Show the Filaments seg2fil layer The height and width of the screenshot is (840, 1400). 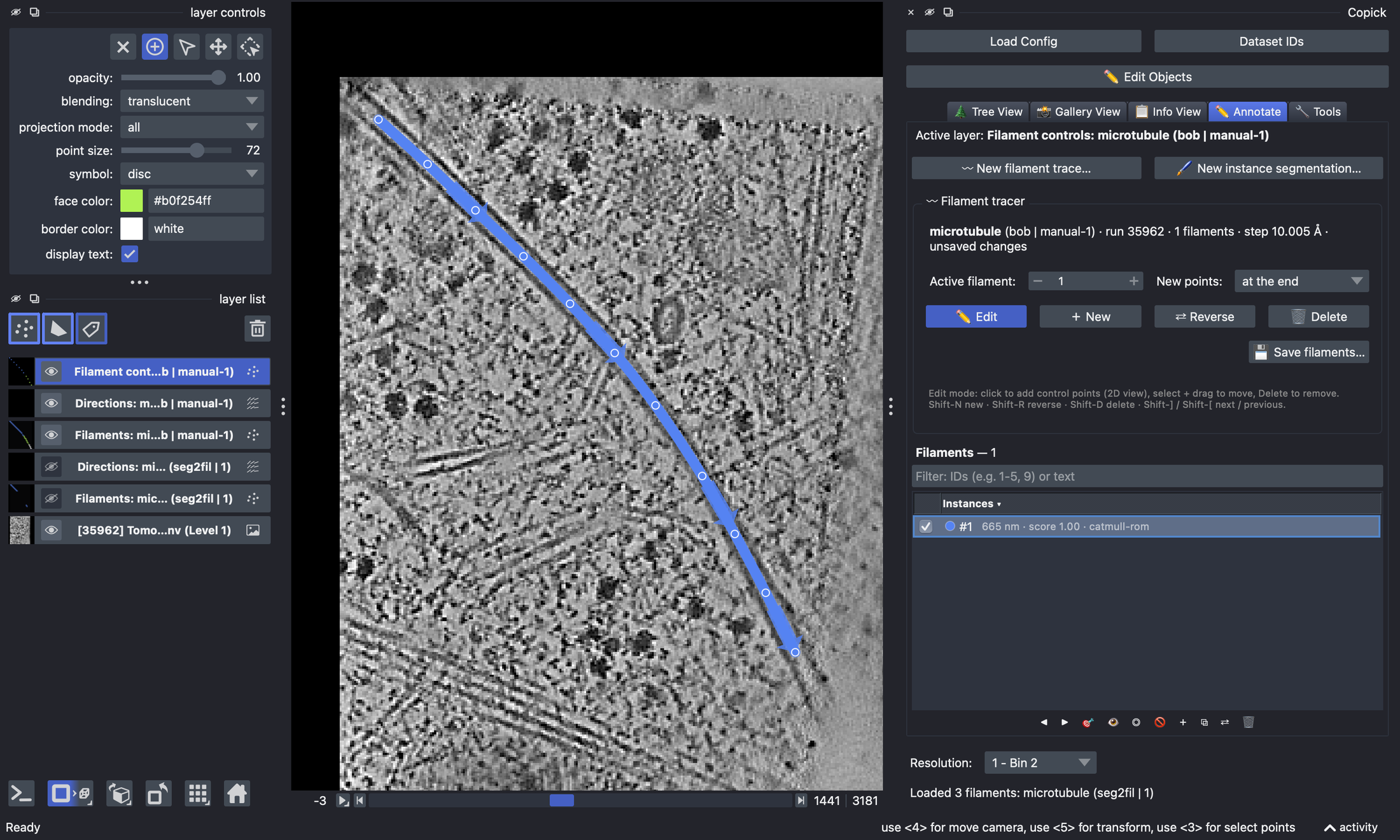[52, 499]
